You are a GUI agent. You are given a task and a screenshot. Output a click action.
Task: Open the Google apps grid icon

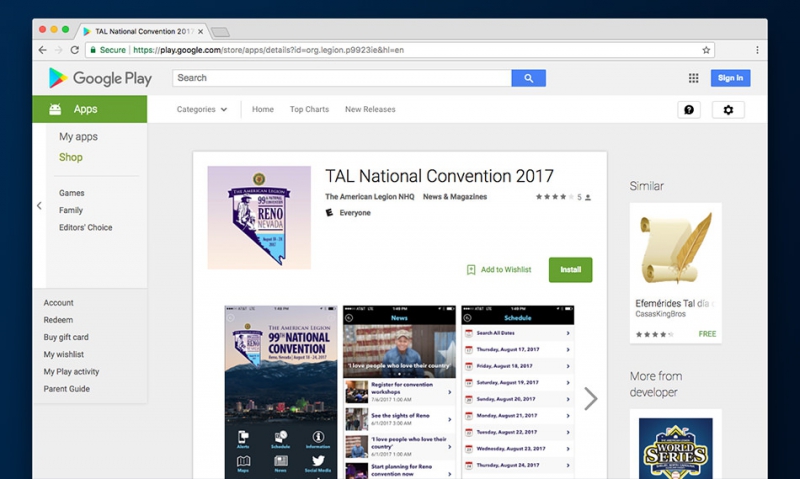point(693,78)
